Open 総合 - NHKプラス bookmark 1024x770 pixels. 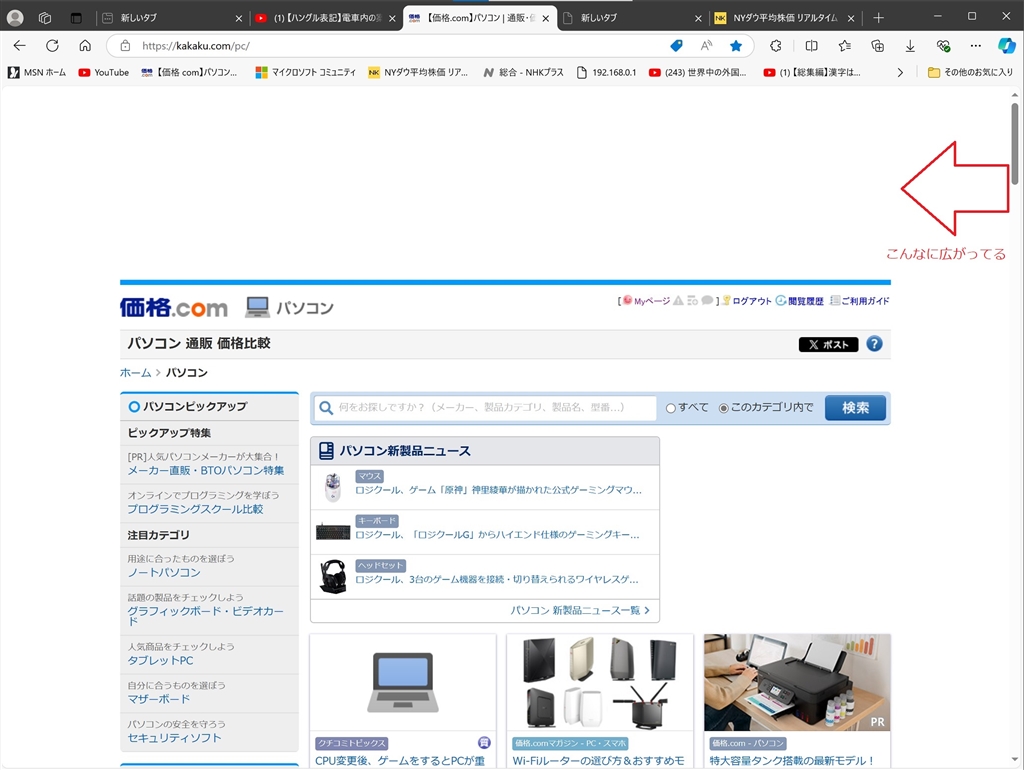523,72
